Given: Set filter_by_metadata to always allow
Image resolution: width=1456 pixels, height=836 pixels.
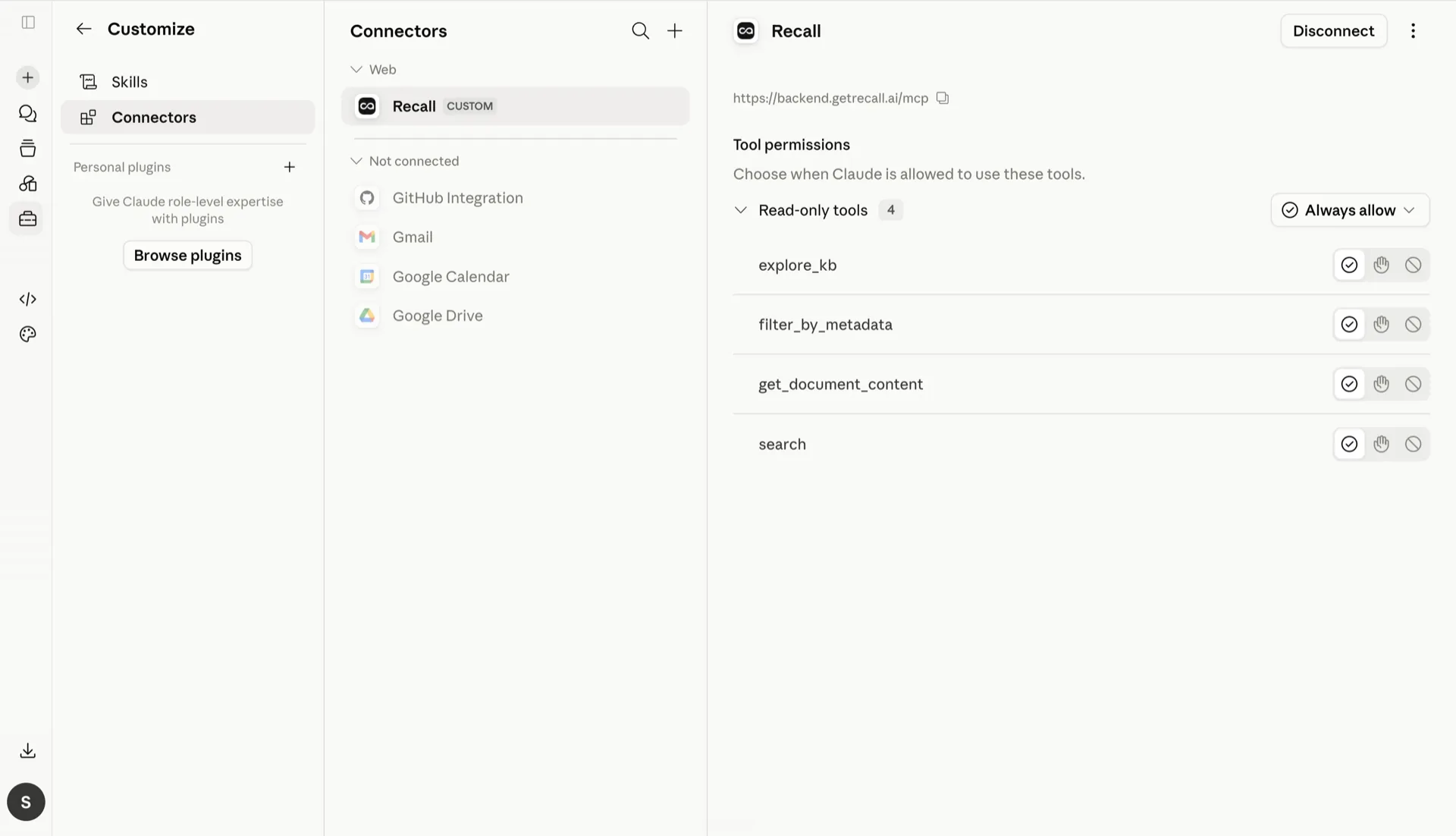Looking at the screenshot, I should [x=1348, y=325].
